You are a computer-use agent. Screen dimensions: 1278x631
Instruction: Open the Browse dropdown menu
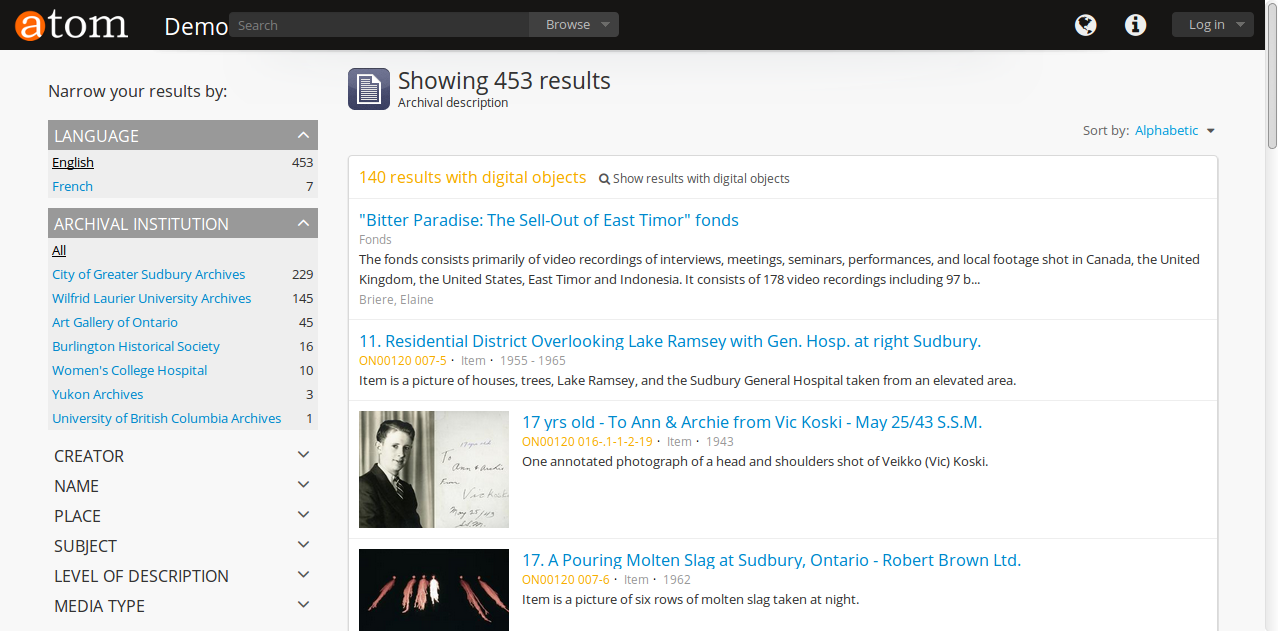(574, 25)
